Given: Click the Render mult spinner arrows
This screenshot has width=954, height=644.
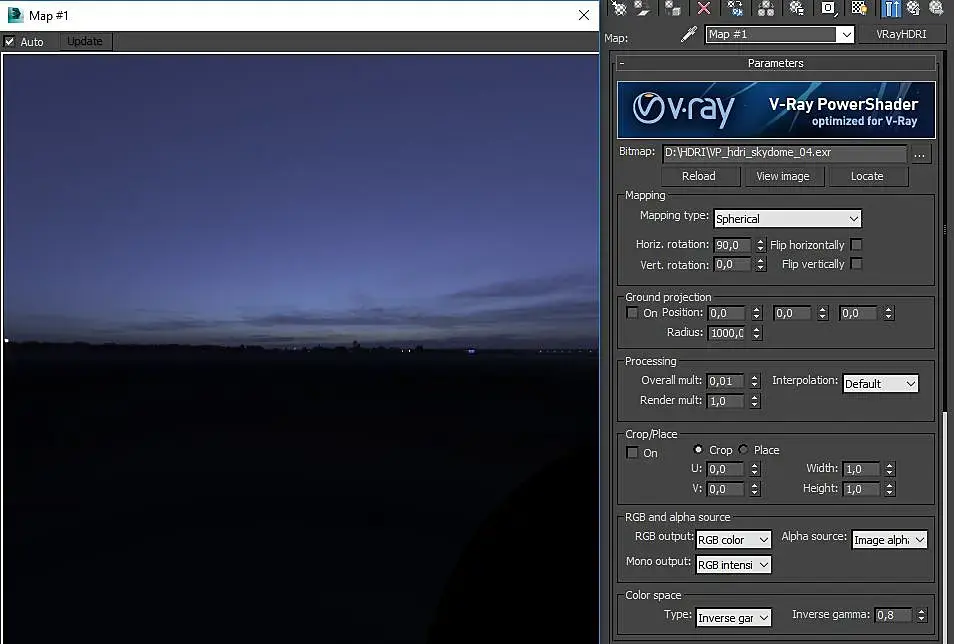Looking at the screenshot, I should (754, 401).
